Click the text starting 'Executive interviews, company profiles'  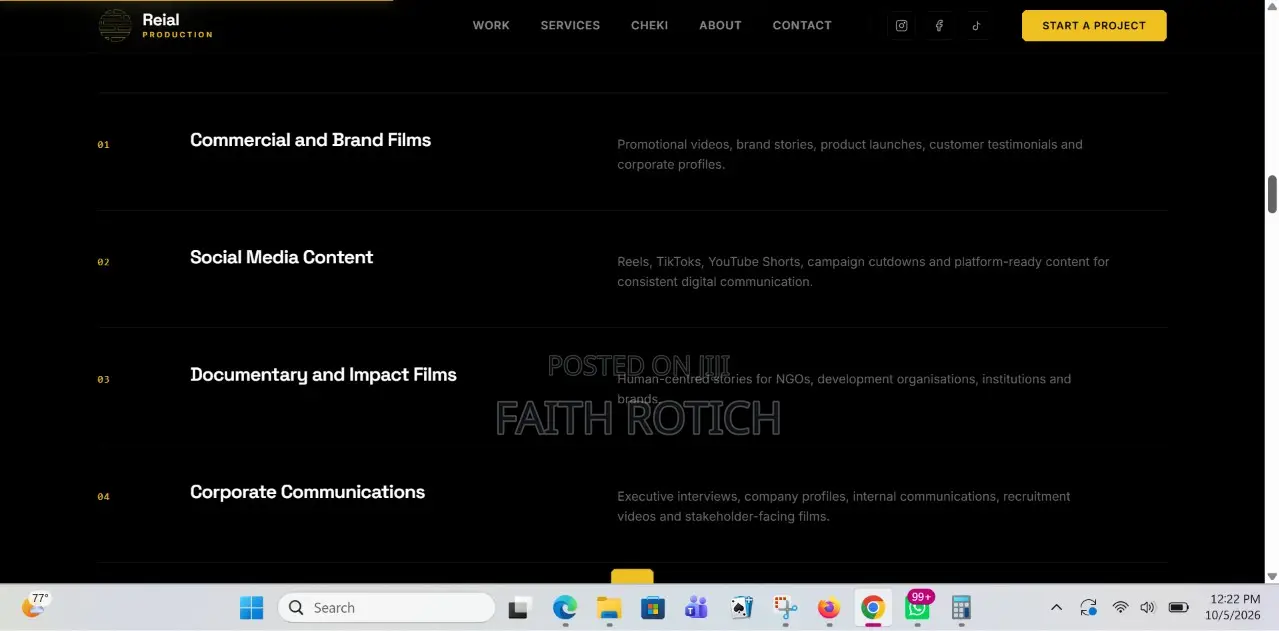tap(843, 506)
